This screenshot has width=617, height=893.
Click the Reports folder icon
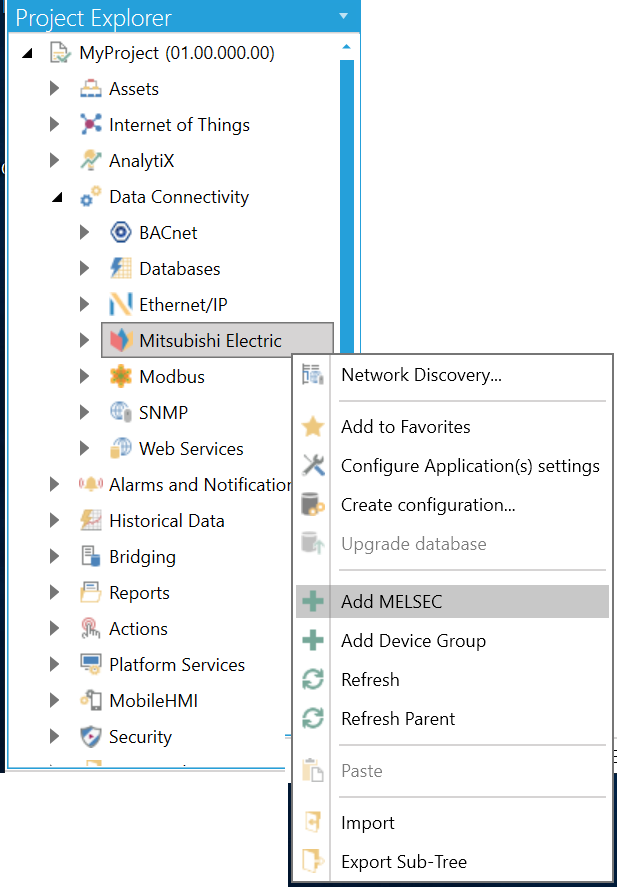pyautogui.click(x=91, y=592)
